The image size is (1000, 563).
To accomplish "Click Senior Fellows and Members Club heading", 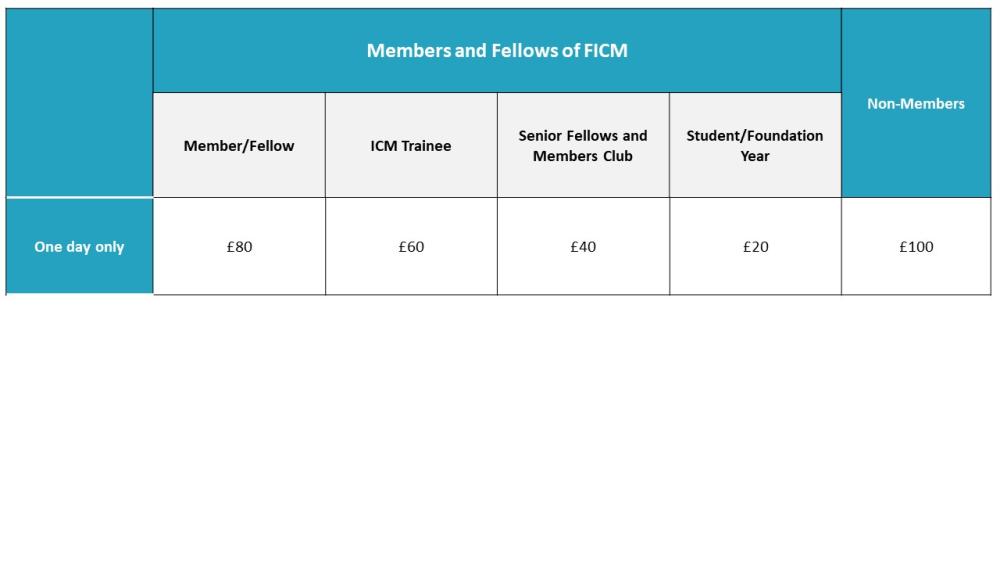I will [x=583, y=145].
